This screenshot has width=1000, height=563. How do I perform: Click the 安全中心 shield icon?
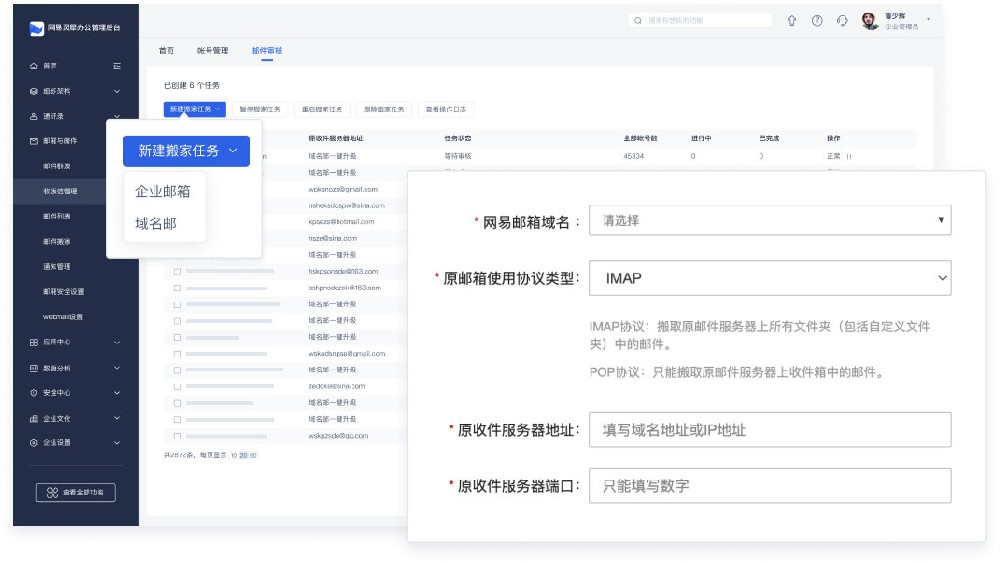click(34, 393)
